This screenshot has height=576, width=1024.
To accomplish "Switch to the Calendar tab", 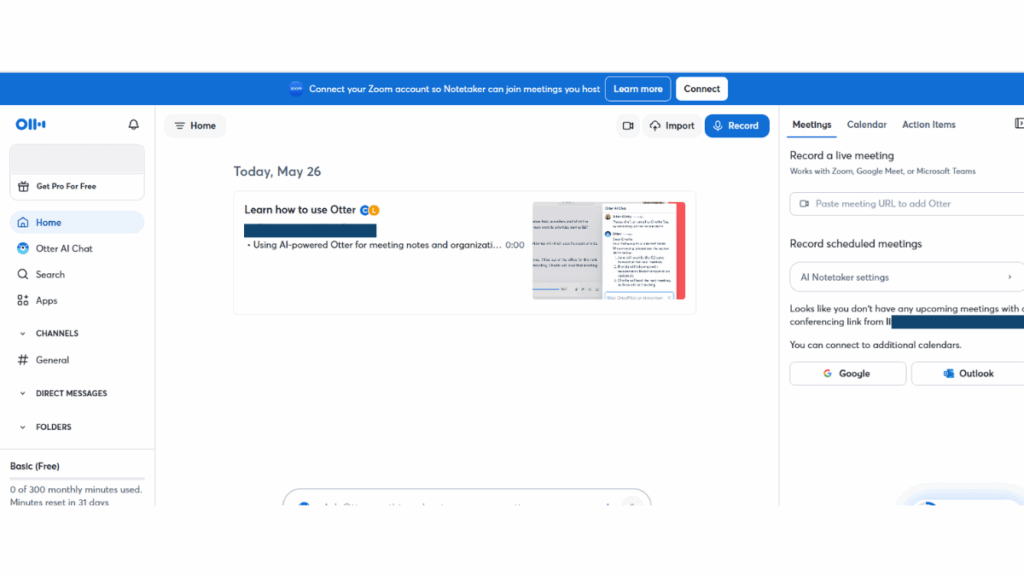I will tap(867, 125).
